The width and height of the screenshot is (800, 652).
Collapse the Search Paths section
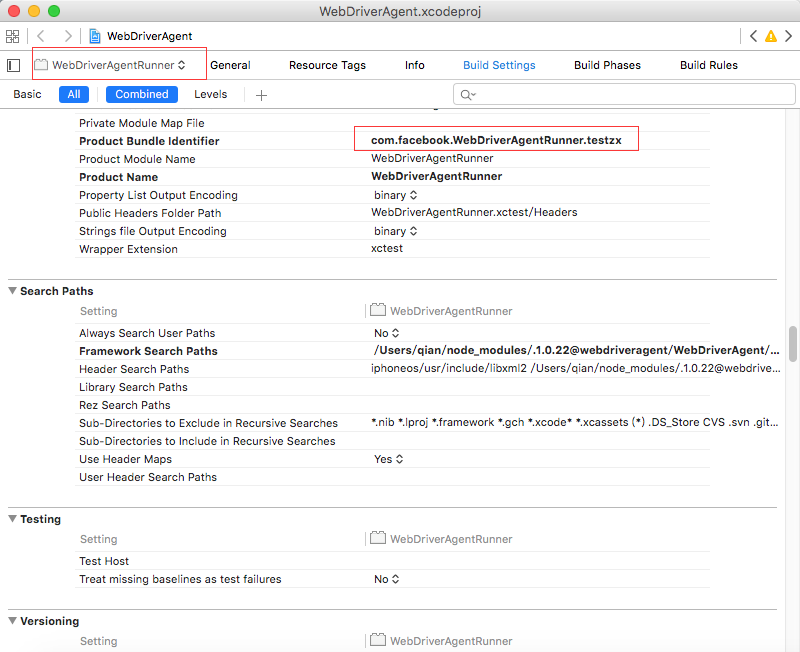pos(12,291)
